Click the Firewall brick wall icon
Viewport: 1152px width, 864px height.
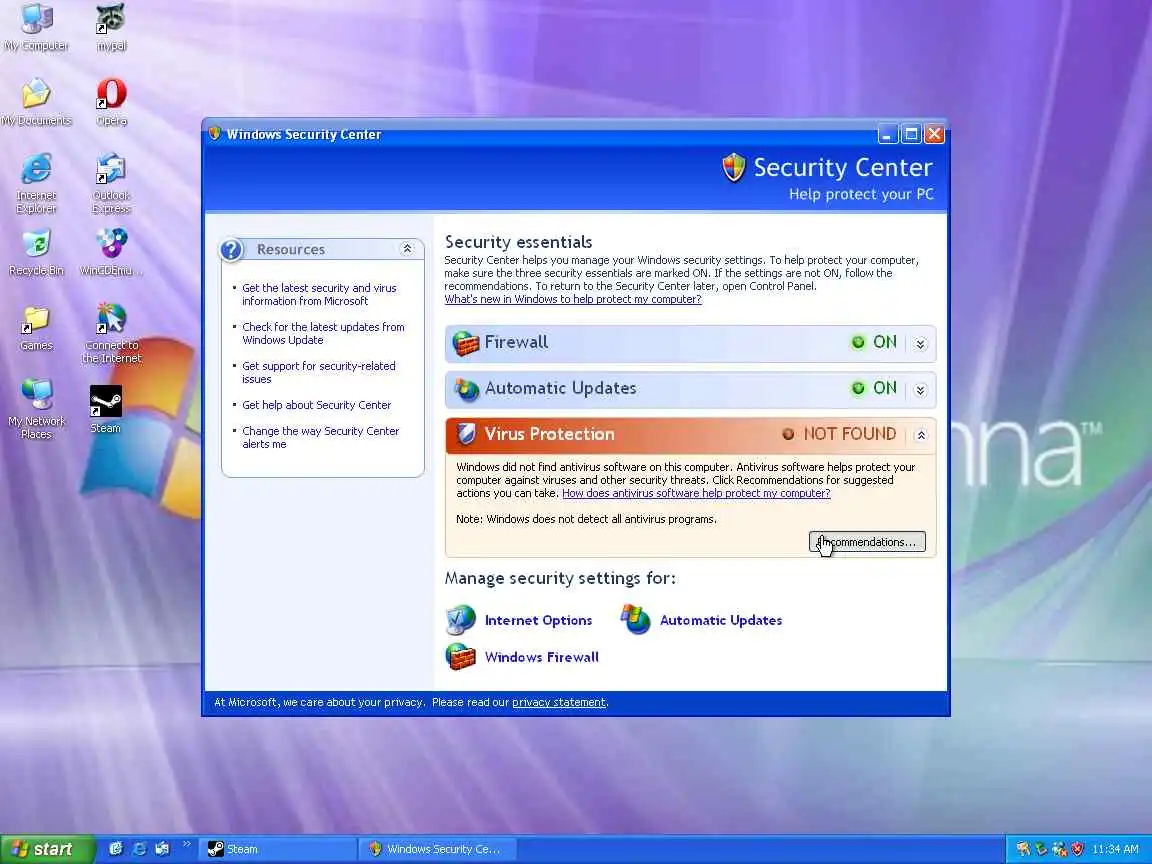pyautogui.click(x=466, y=343)
